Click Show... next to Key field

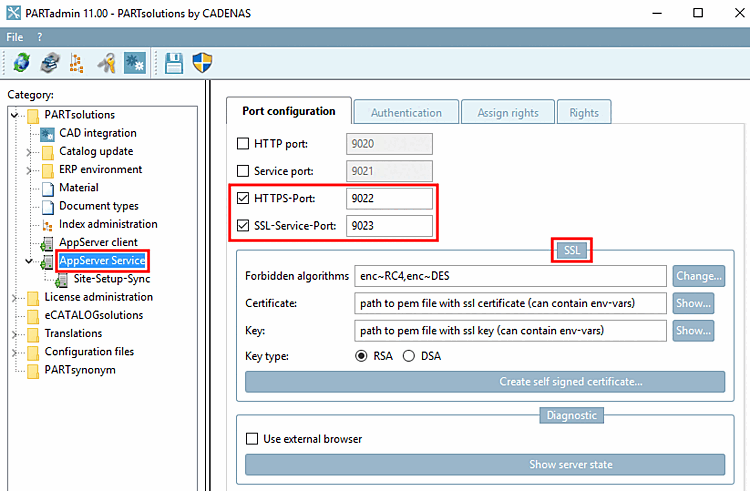(693, 330)
